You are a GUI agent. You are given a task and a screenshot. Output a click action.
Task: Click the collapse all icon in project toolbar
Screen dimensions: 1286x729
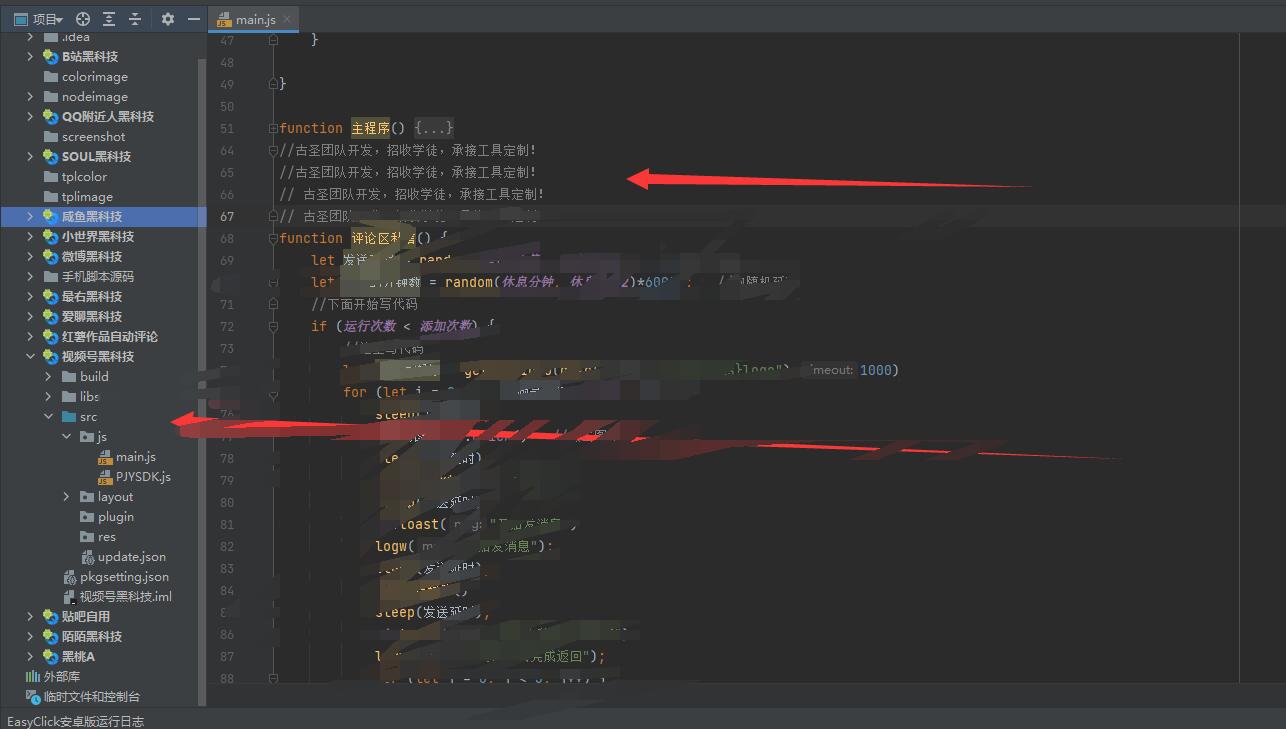[x=135, y=19]
